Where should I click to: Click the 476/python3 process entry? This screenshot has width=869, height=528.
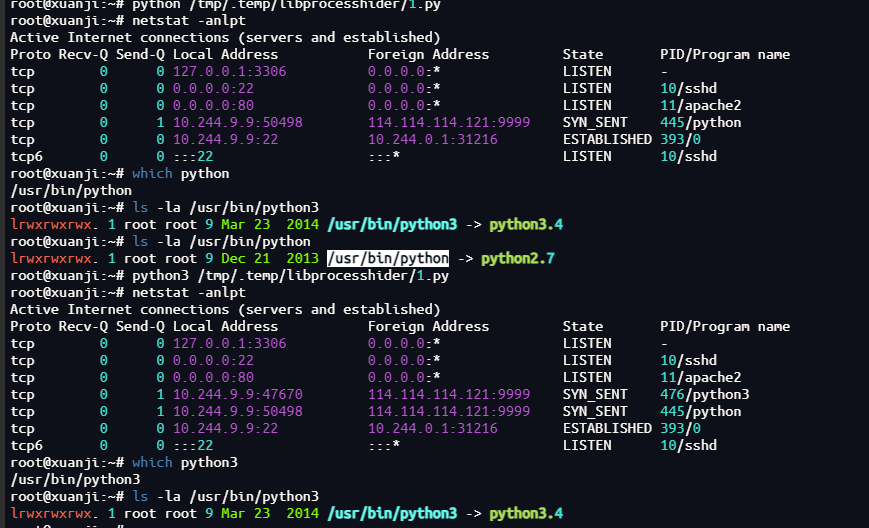click(x=704, y=394)
